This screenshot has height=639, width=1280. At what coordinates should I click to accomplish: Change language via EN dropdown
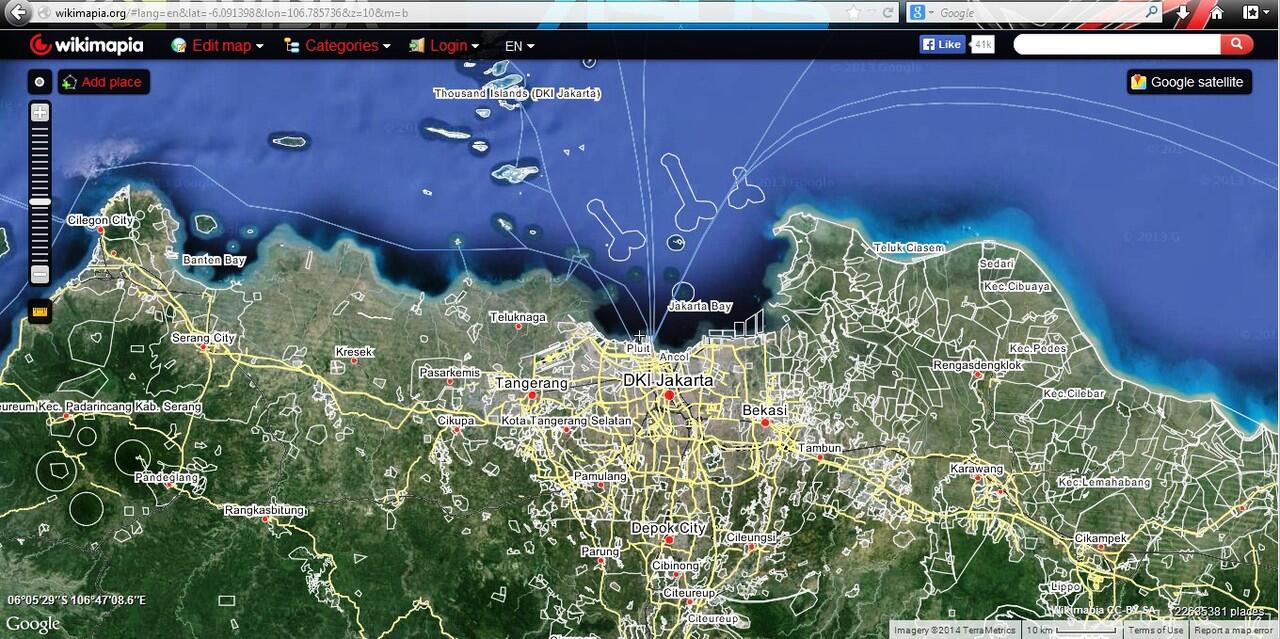(x=519, y=46)
